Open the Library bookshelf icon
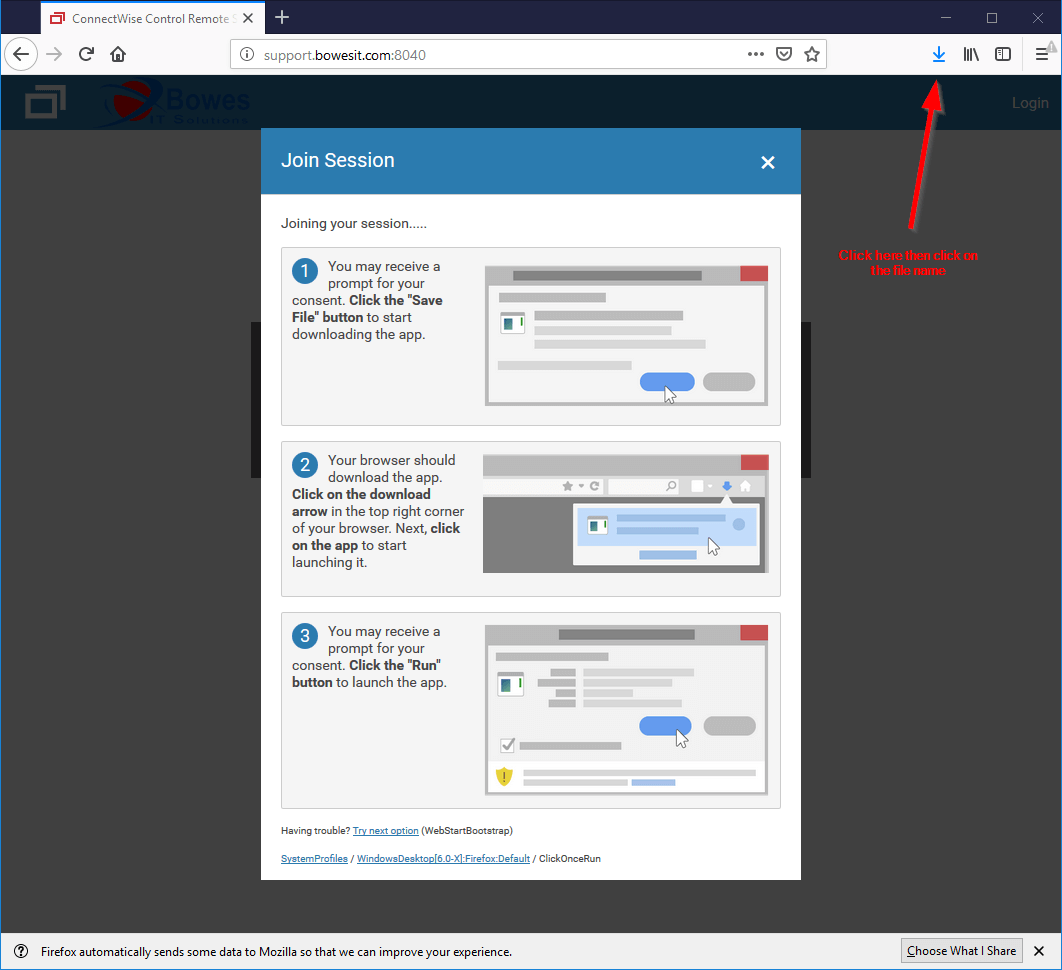This screenshot has height=970, width=1062. coord(971,54)
